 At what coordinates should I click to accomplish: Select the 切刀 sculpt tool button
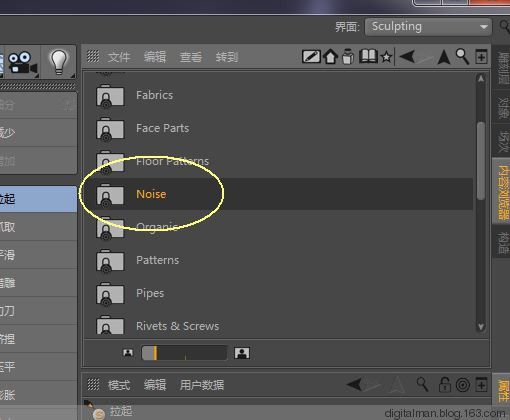pos(38,311)
